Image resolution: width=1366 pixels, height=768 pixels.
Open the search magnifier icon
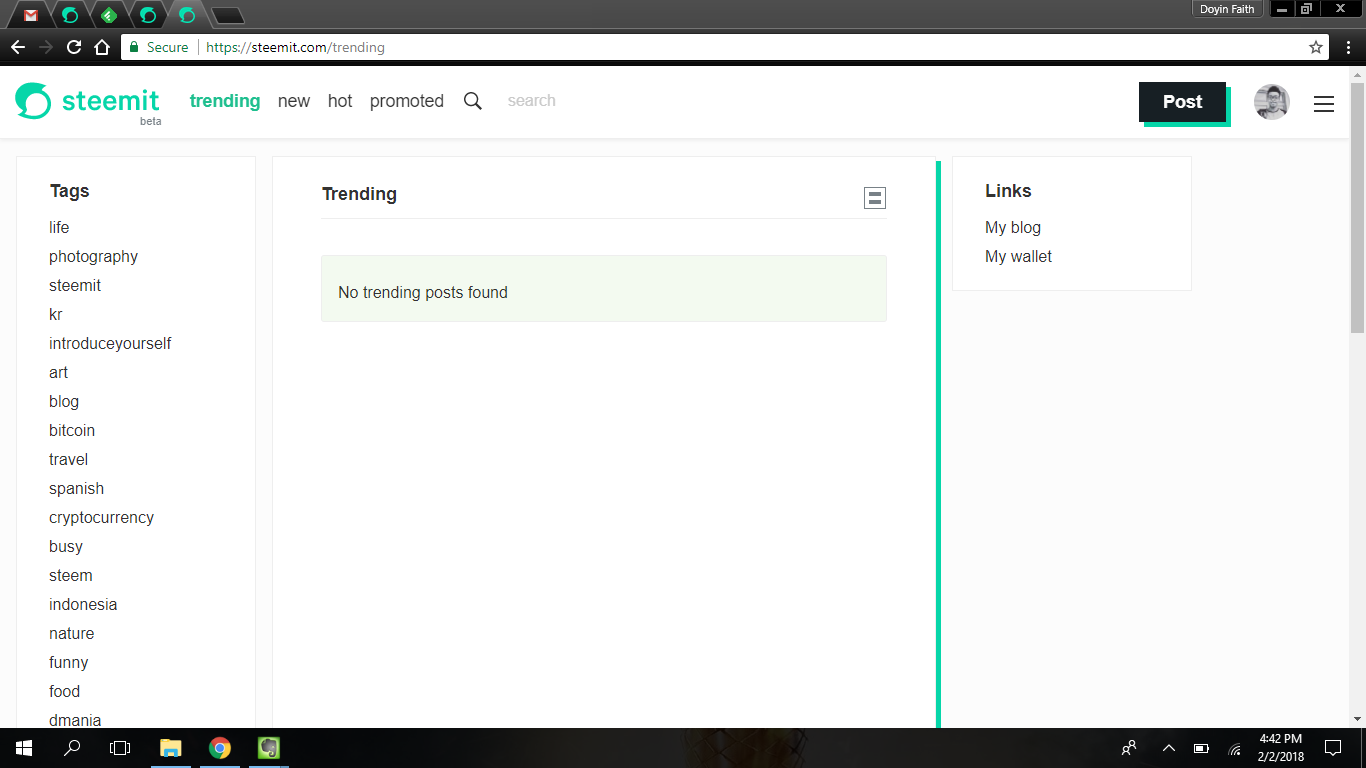coord(472,100)
